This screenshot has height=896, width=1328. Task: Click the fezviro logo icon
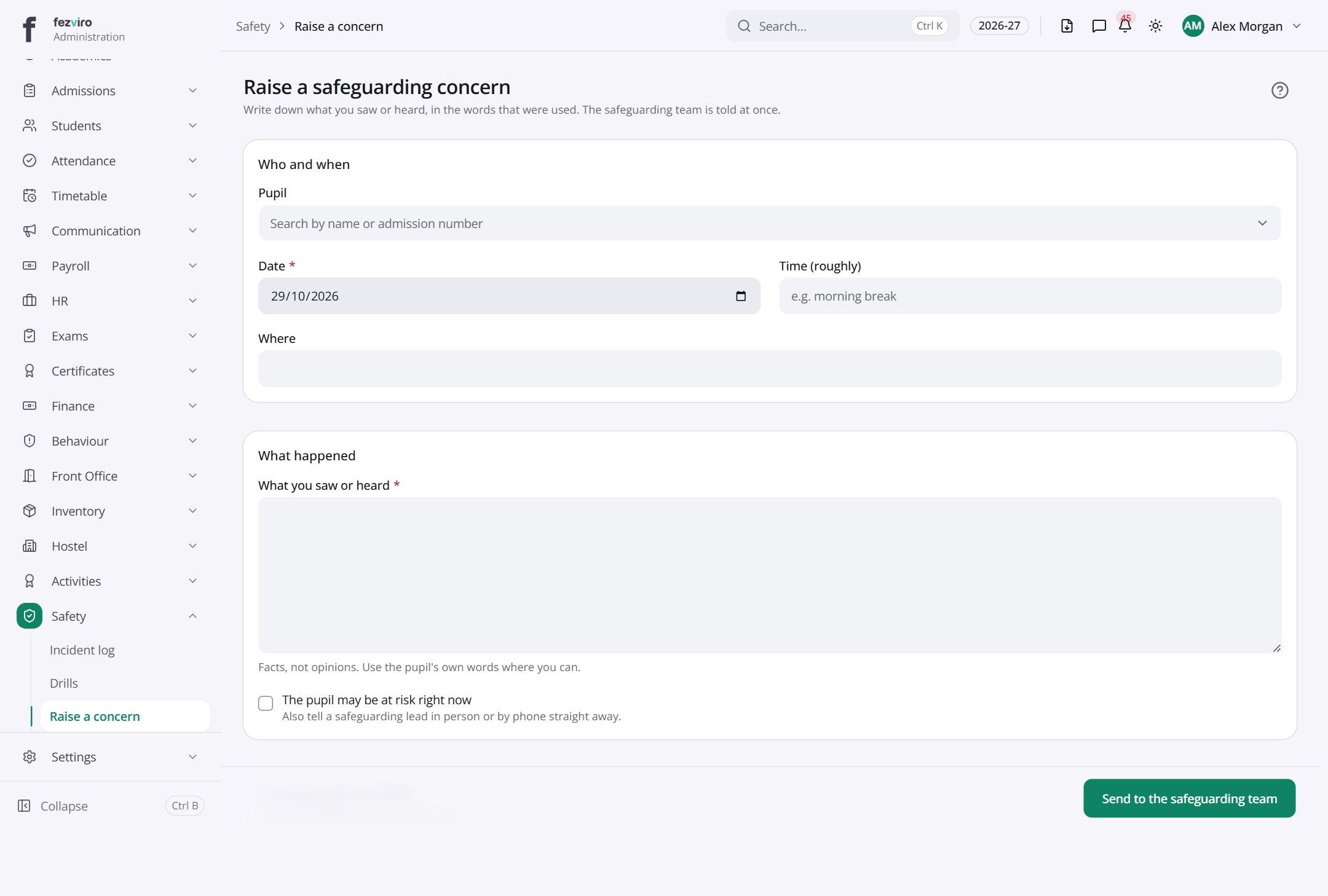coord(29,28)
